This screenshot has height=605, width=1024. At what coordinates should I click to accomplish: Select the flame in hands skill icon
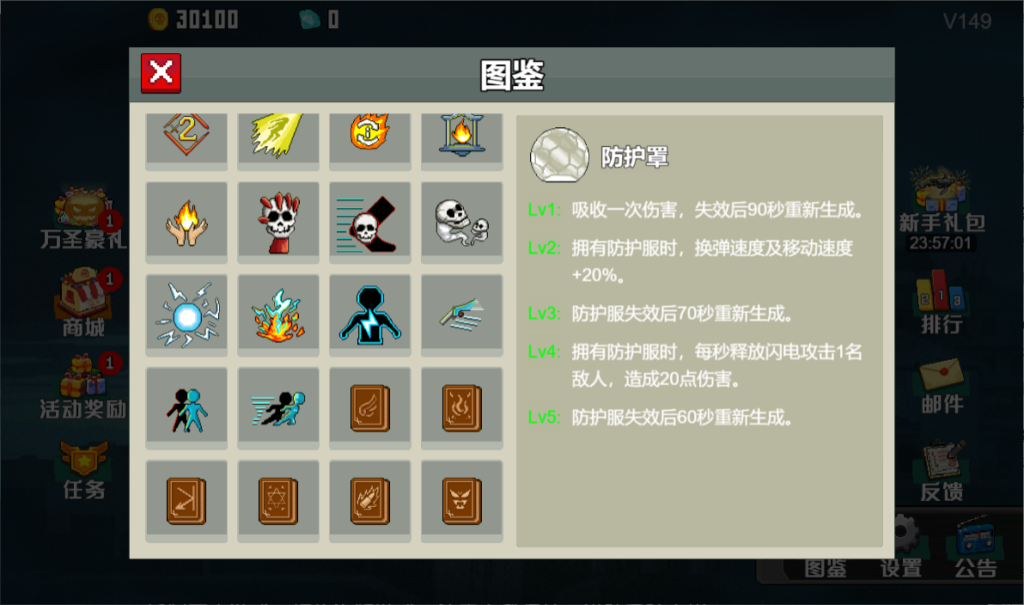coord(186,222)
